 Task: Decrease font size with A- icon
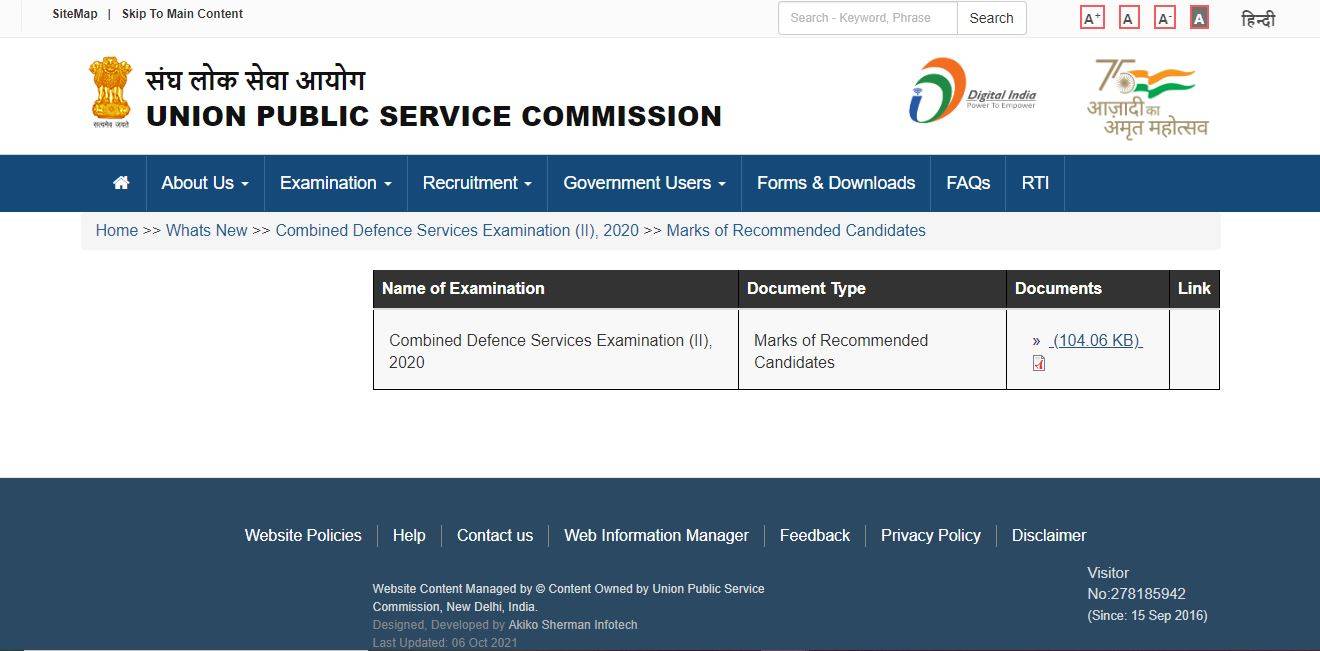pyautogui.click(x=1163, y=17)
